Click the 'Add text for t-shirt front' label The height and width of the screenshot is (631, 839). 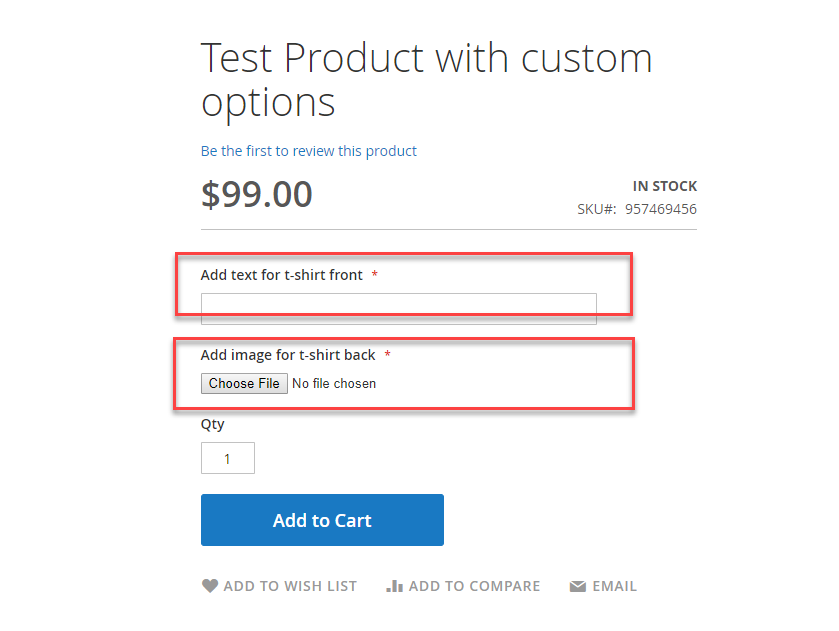[x=281, y=275]
